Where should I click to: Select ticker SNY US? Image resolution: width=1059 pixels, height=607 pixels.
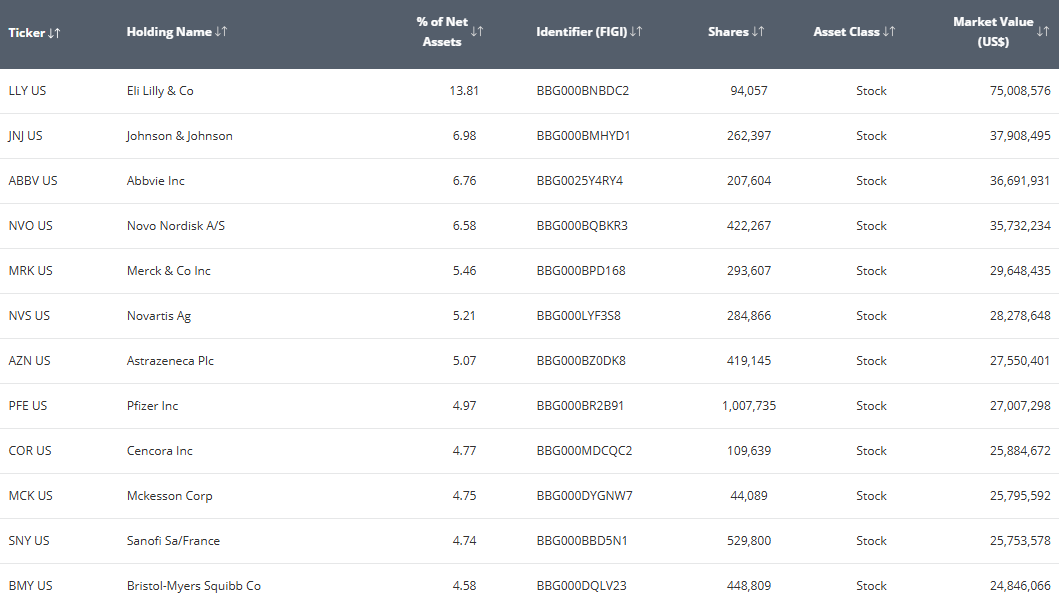coord(29,541)
